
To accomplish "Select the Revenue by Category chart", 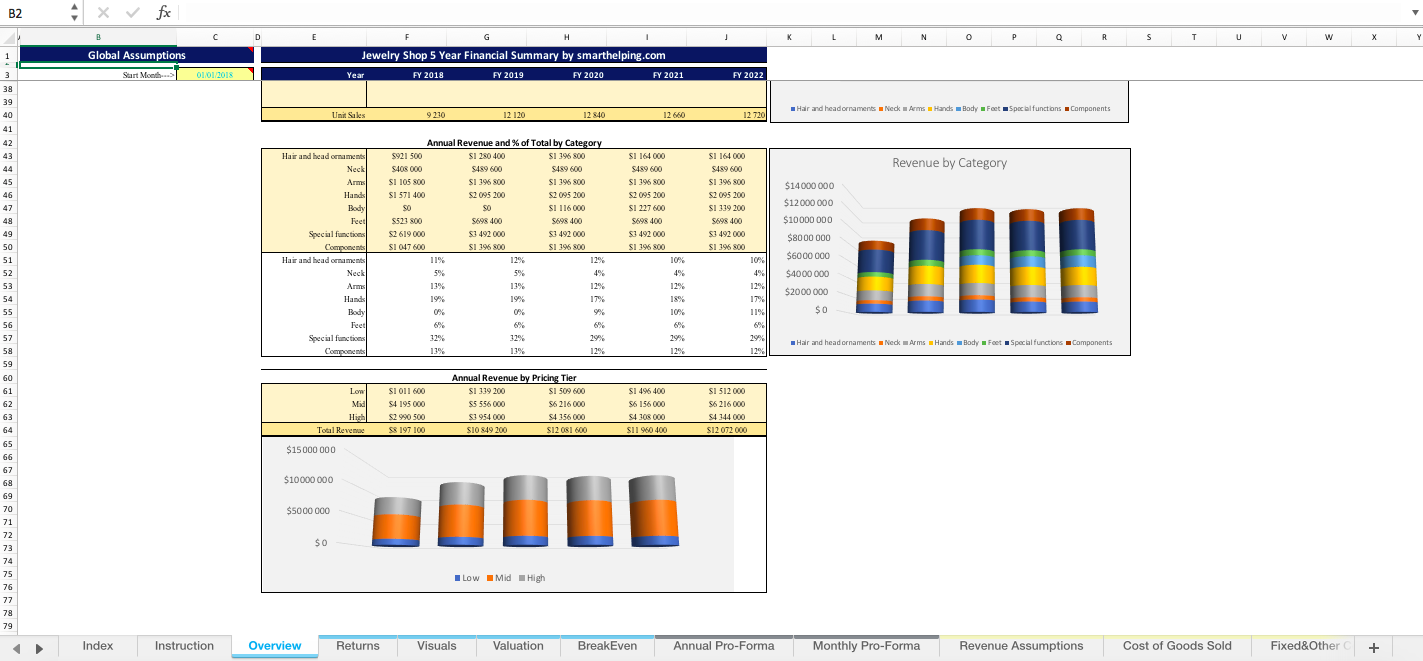I will pos(950,250).
